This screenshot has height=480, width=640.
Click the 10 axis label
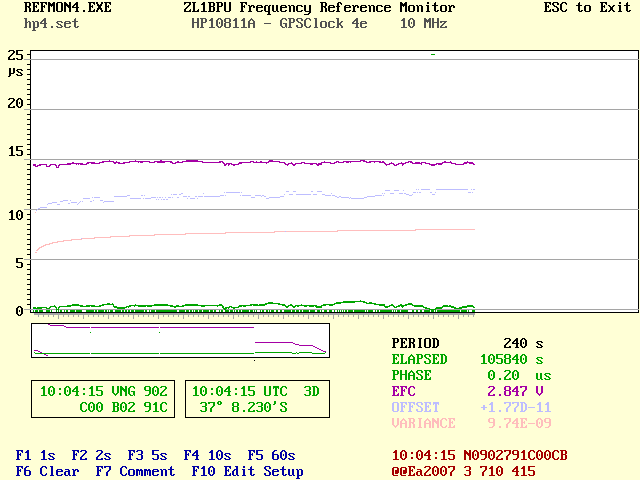tap(16, 215)
